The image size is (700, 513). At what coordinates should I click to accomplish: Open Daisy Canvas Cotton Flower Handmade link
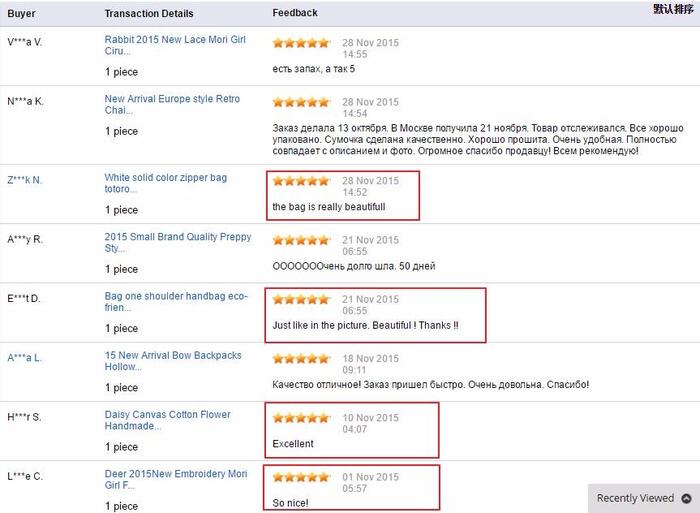point(167,419)
